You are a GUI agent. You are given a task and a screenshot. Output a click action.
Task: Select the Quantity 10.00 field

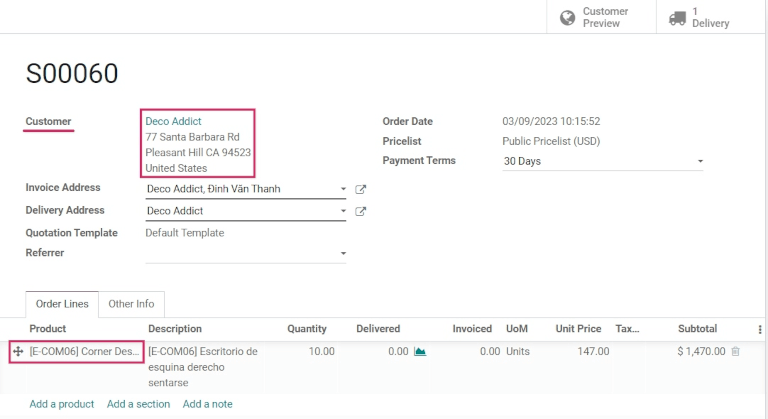pos(308,352)
